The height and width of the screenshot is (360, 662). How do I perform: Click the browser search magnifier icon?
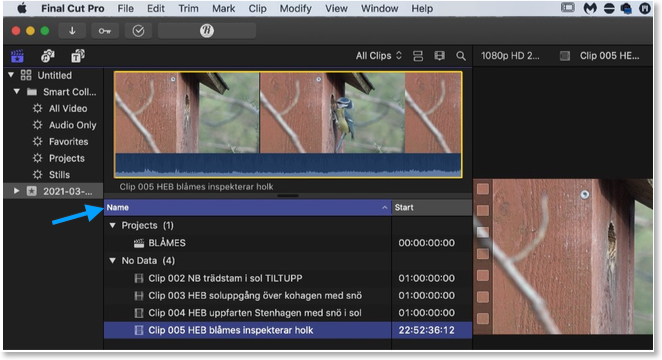[461, 56]
